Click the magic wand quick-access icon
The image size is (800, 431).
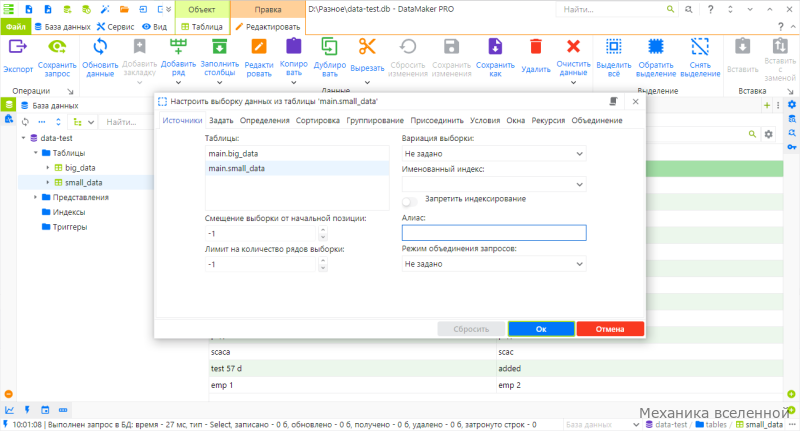click(105, 9)
